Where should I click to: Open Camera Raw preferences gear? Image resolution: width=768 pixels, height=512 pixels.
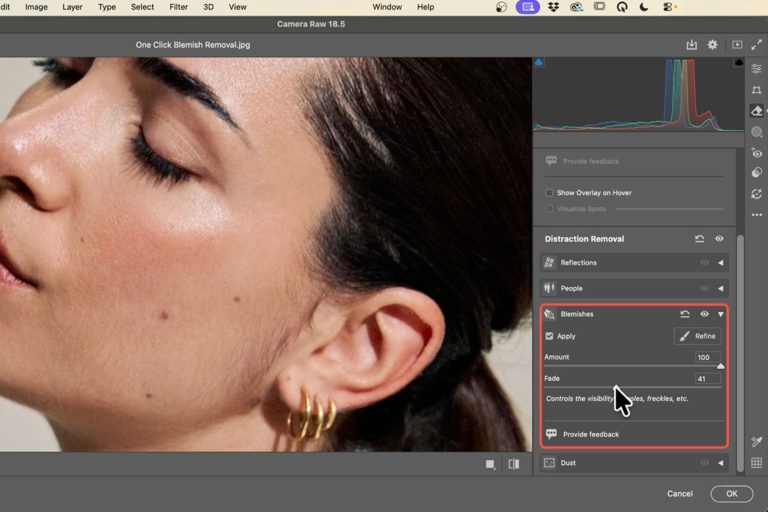[x=713, y=45]
